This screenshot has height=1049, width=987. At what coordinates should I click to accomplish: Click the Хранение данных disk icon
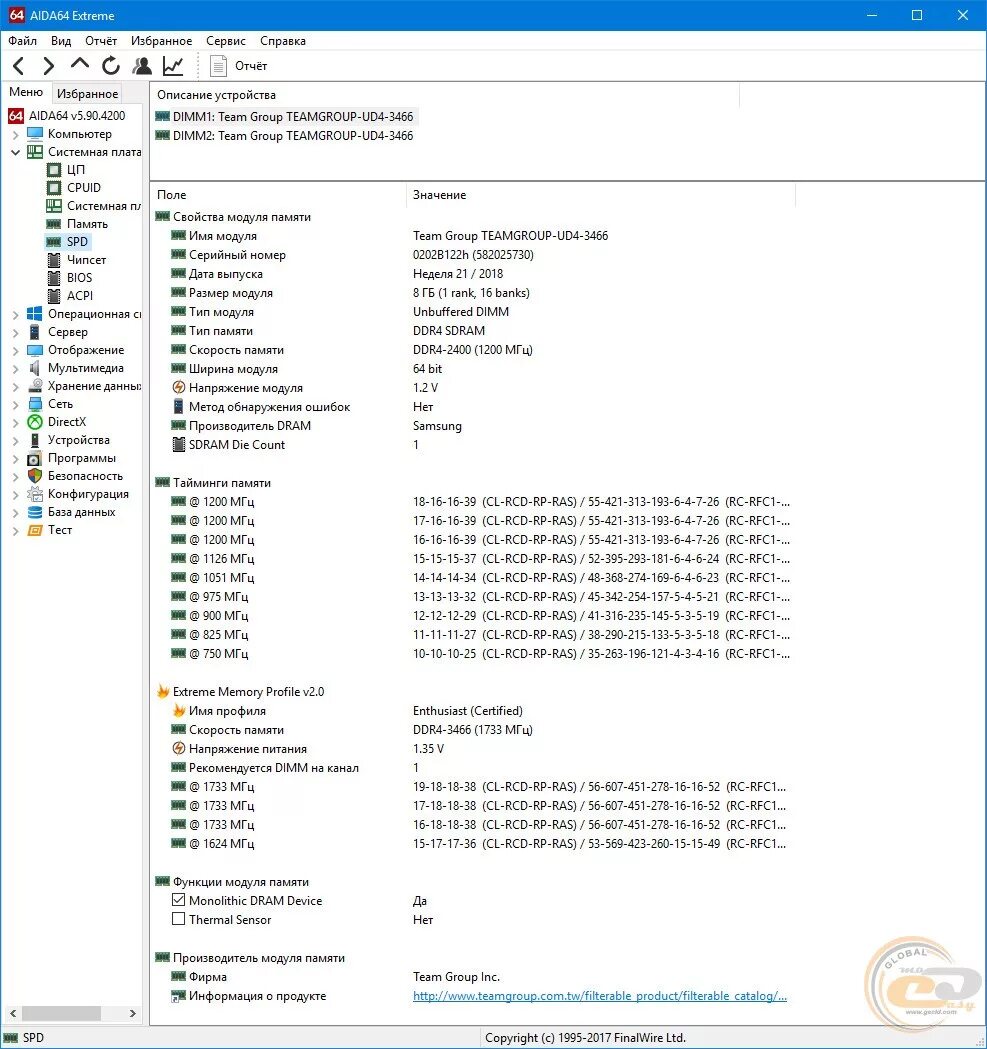coord(35,386)
